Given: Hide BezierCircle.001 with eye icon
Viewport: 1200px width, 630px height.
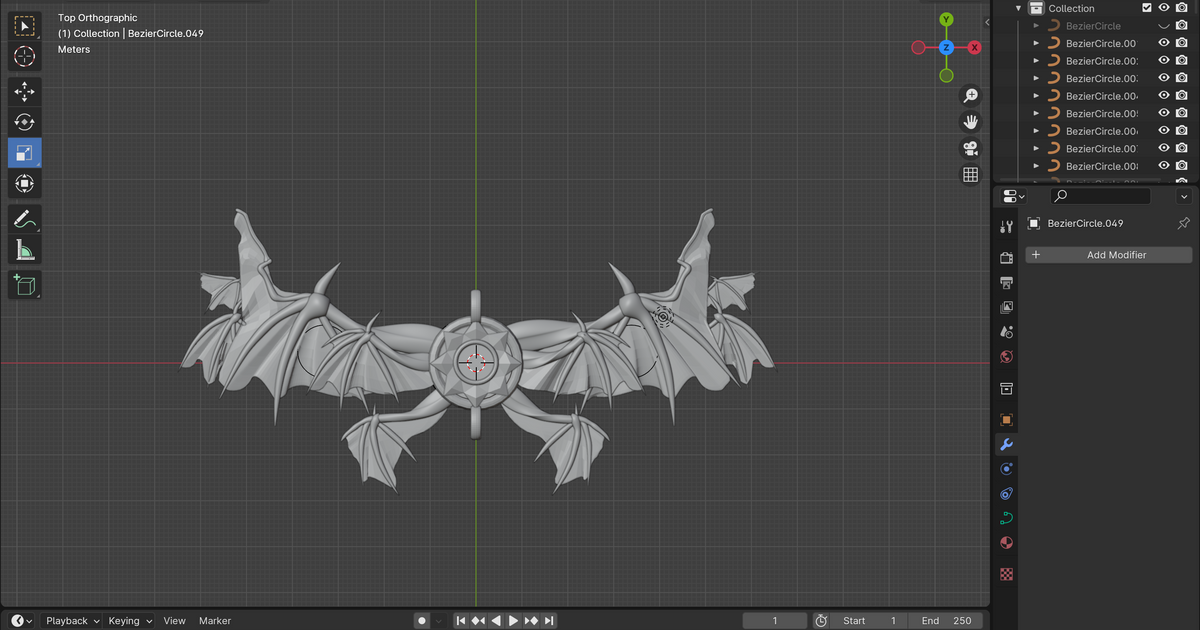Looking at the screenshot, I should point(1164,43).
